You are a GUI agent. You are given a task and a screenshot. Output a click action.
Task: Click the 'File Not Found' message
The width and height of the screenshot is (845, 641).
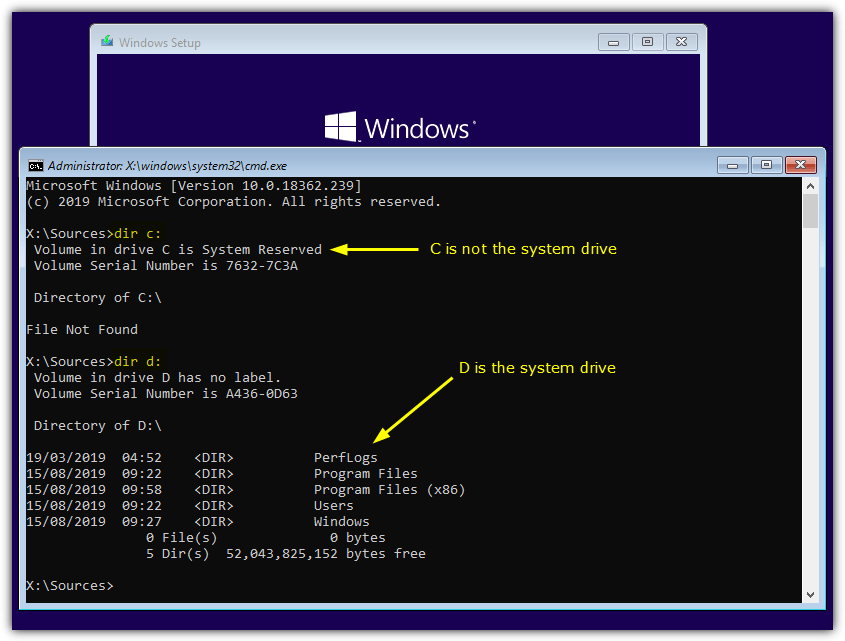coord(82,329)
